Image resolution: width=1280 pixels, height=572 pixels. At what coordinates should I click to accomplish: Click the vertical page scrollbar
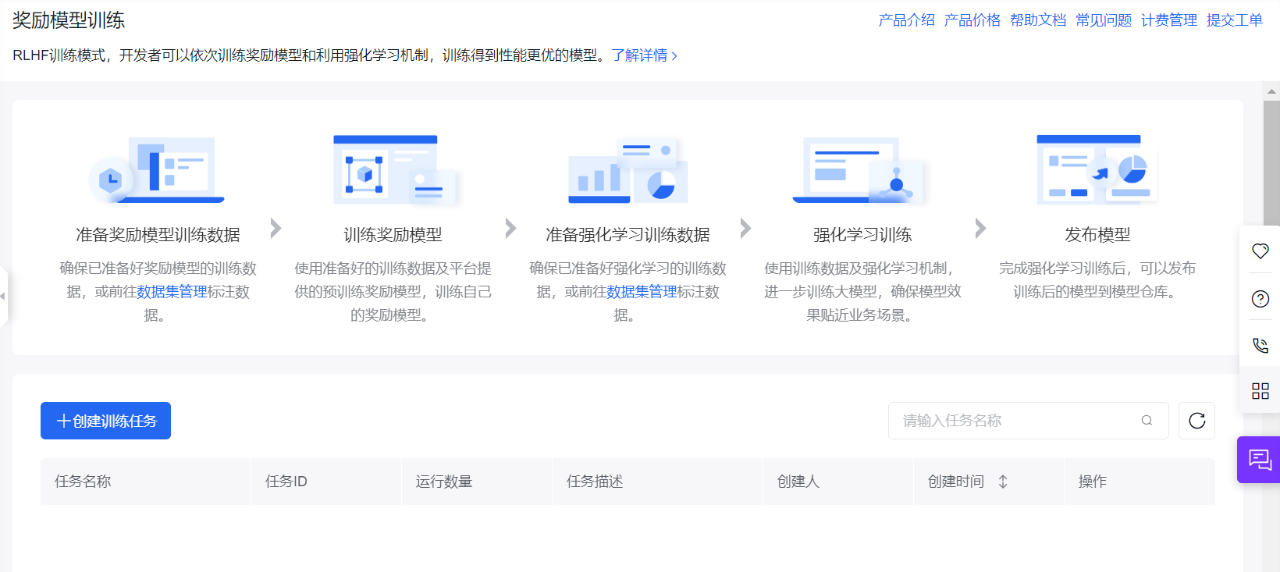click(x=1271, y=330)
